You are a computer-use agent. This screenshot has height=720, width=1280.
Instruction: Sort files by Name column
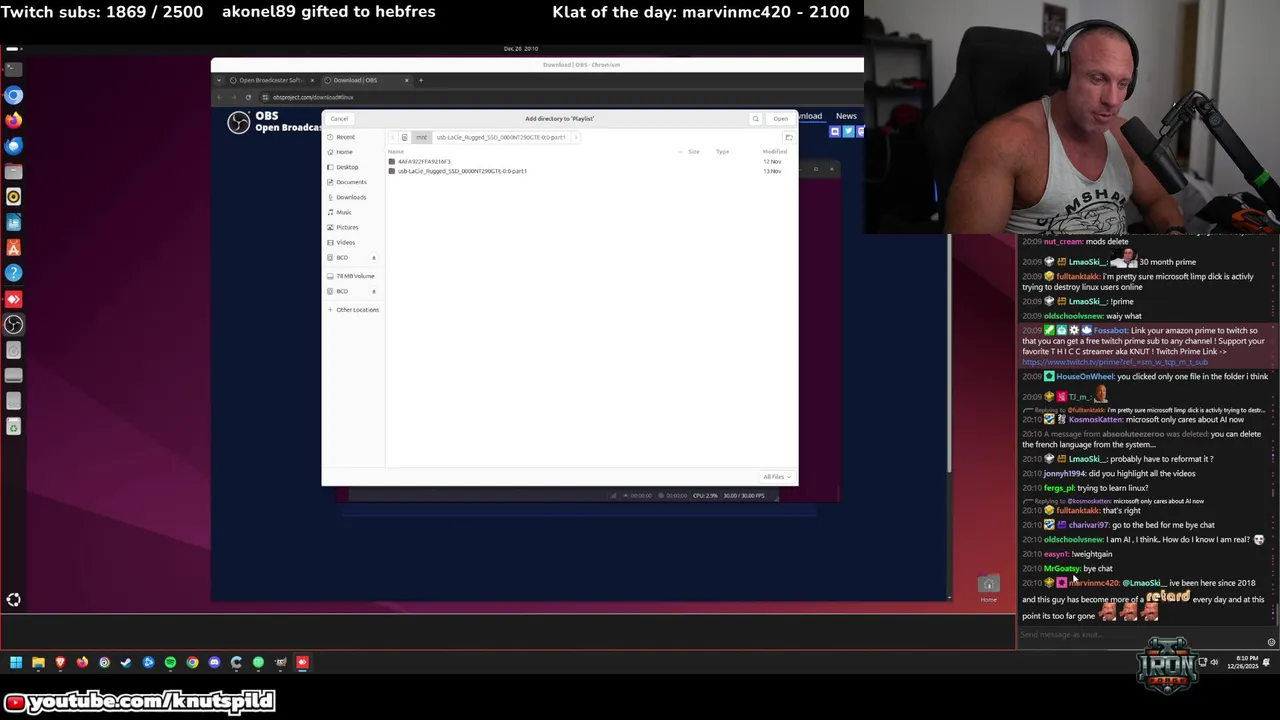point(396,151)
